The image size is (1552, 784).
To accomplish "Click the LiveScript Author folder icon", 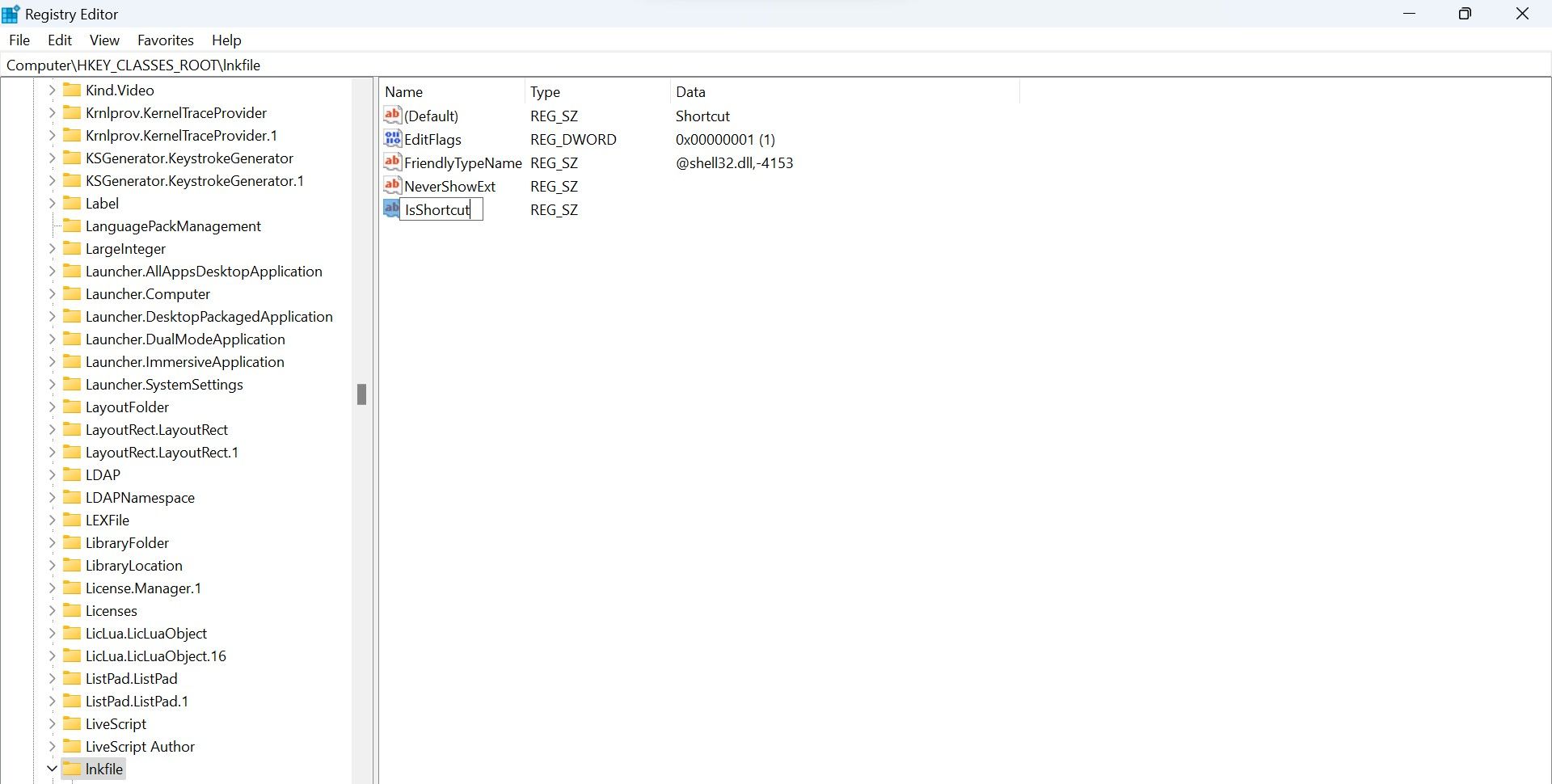I will coord(72,746).
